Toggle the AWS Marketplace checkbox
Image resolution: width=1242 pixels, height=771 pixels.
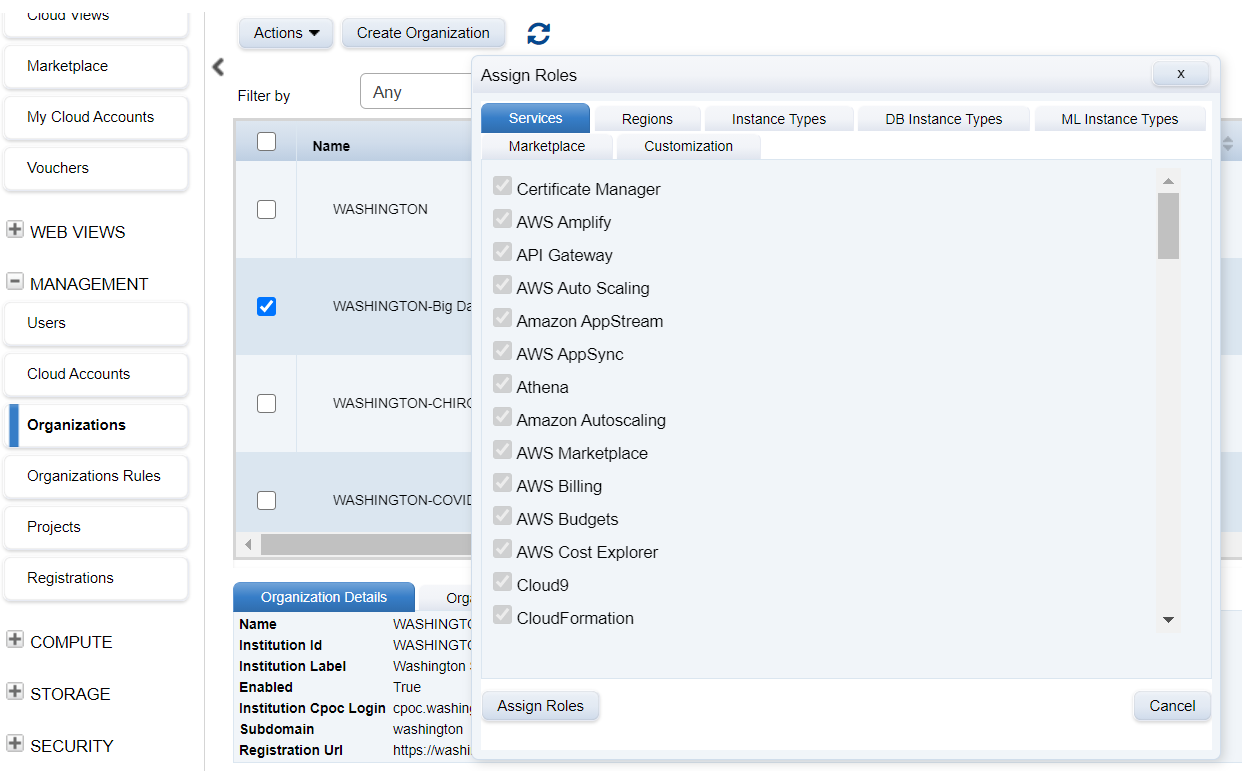[502, 450]
